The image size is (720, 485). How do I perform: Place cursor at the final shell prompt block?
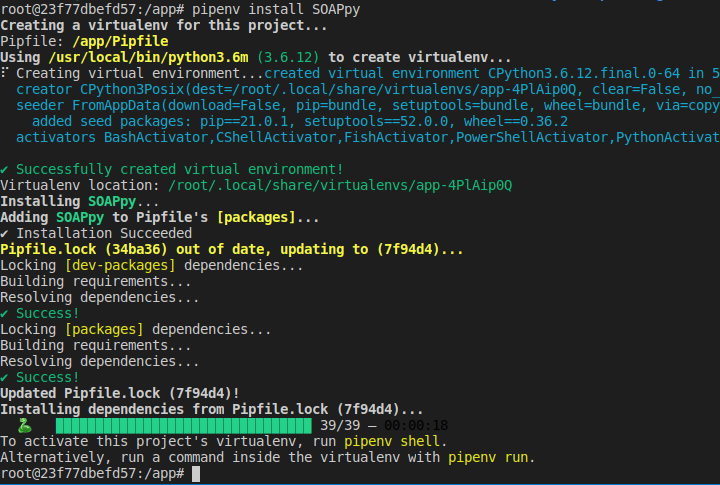click(x=196, y=473)
